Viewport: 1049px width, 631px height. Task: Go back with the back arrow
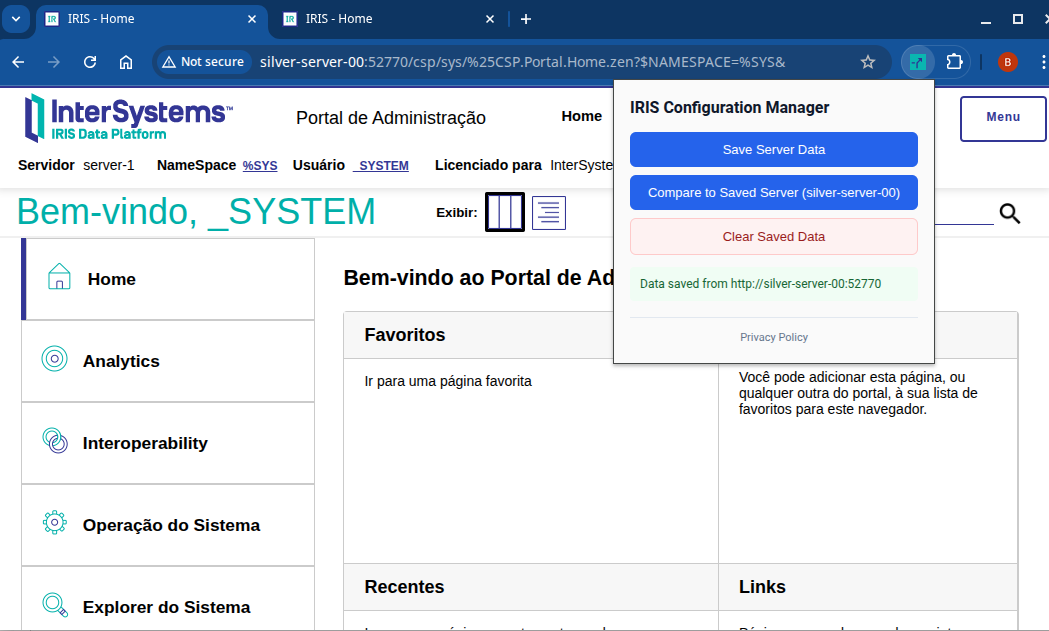pos(18,62)
